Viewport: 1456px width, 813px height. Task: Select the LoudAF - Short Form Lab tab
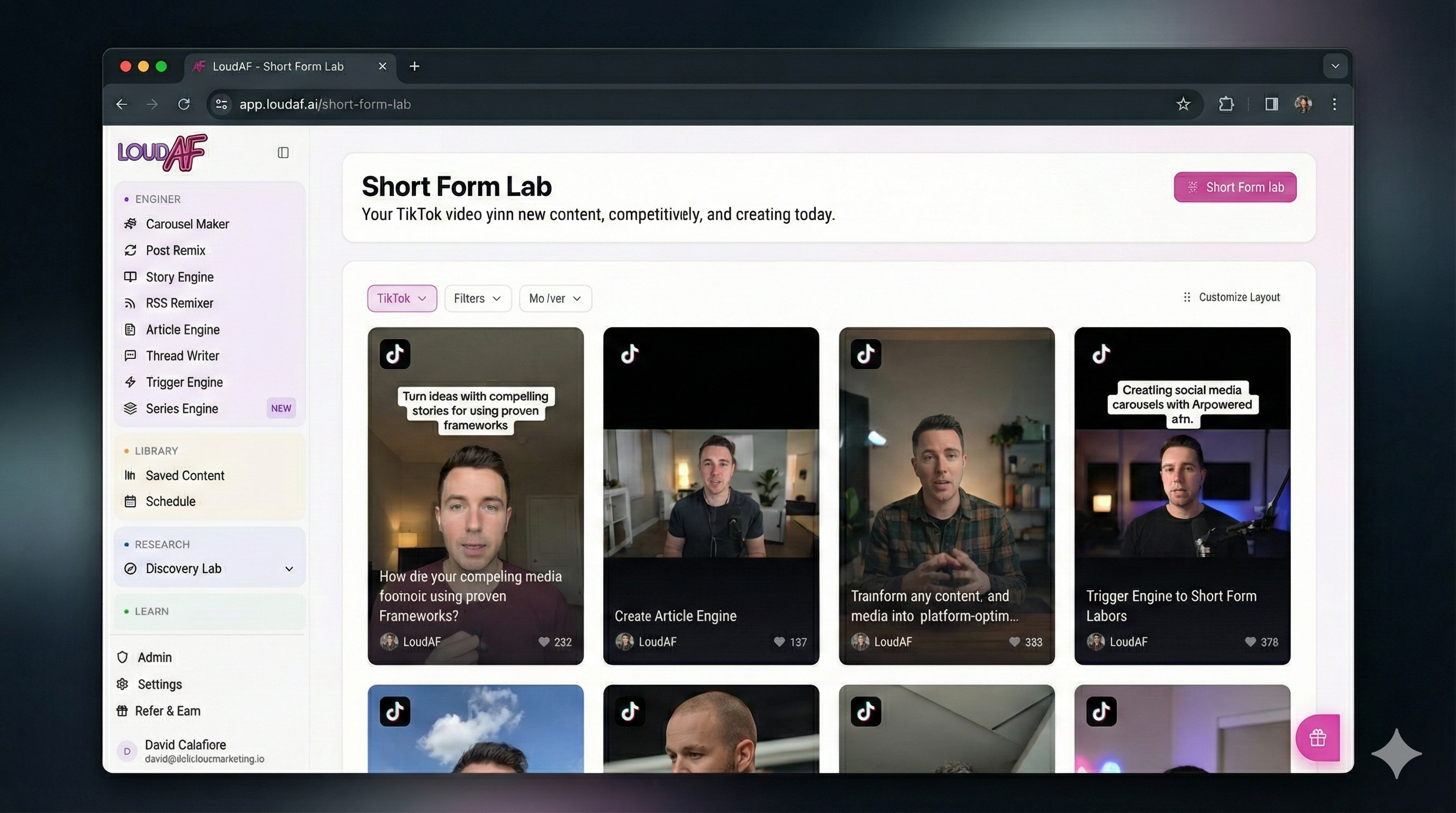pyautogui.click(x=278, y=67)
